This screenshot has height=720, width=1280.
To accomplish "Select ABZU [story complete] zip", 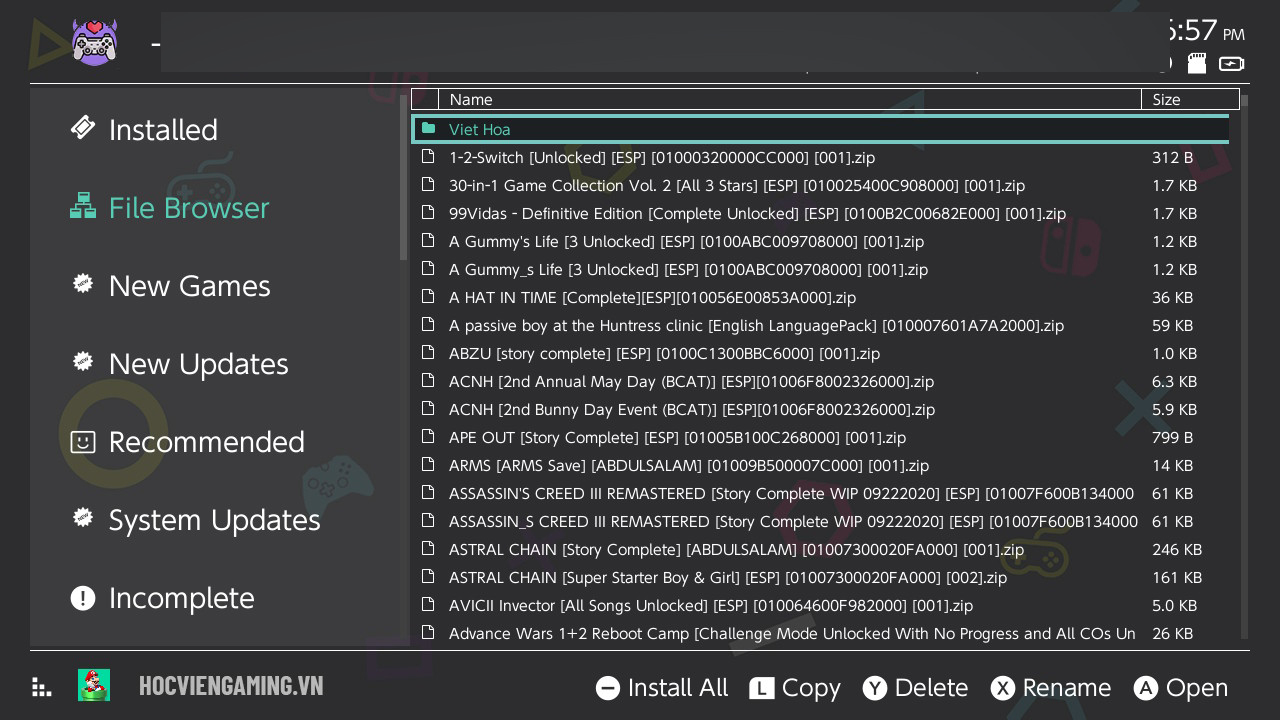I will (x=820, y=353).
